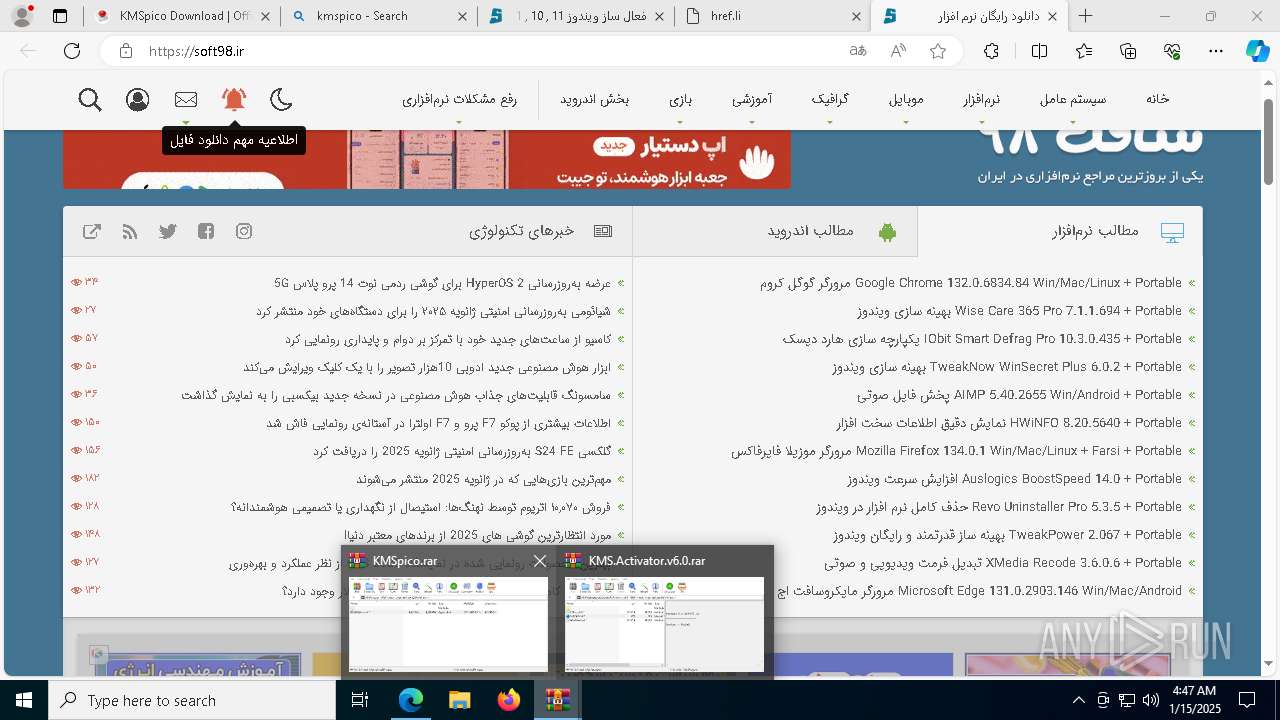Expand the موبایل menu
This screenshot has width=1280, height=720.
[906, 98]
